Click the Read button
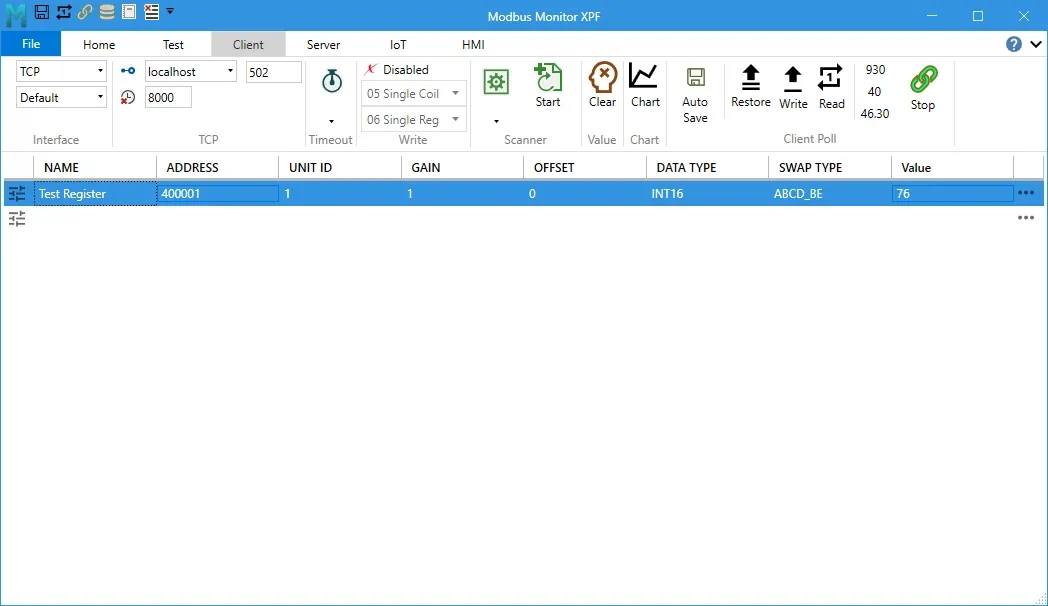Screen dimensions: 1048x606 831,87
